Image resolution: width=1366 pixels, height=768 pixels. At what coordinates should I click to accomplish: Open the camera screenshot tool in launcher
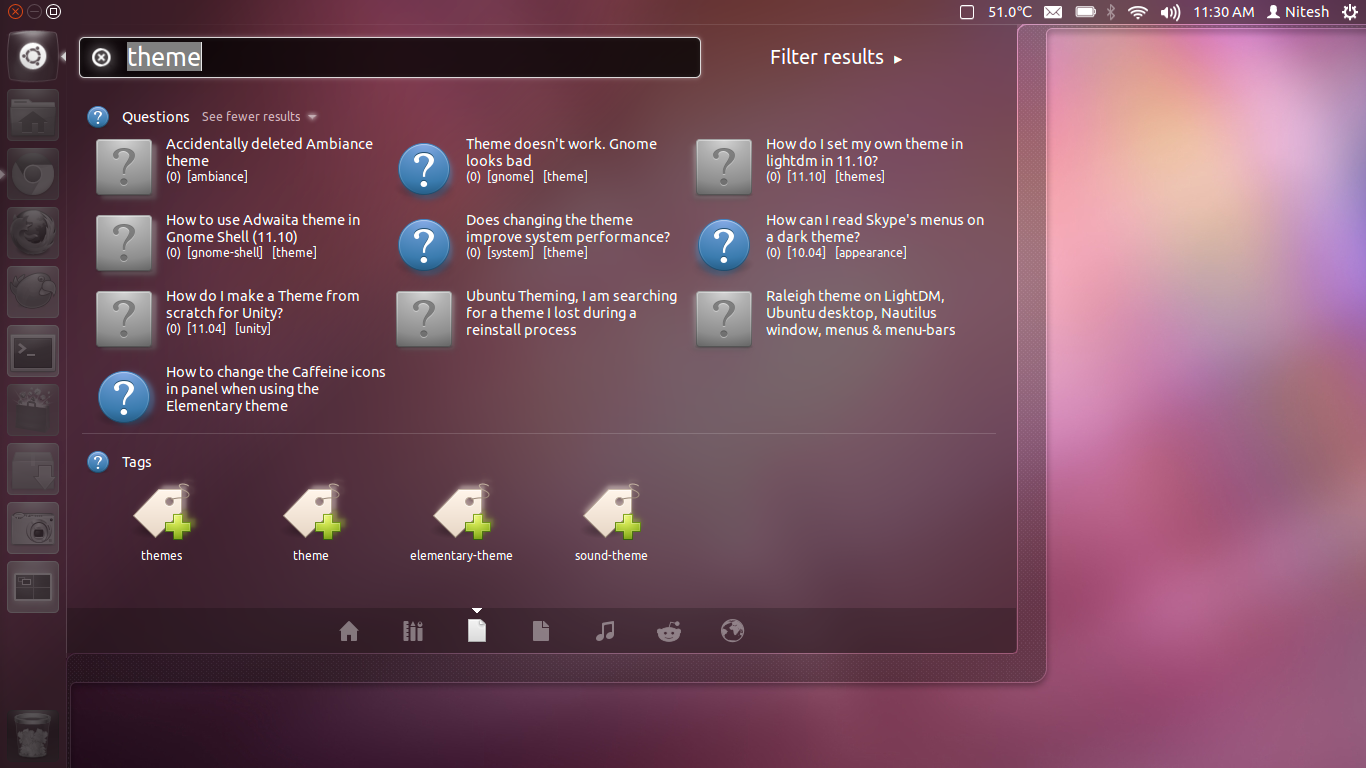(33, 528)
